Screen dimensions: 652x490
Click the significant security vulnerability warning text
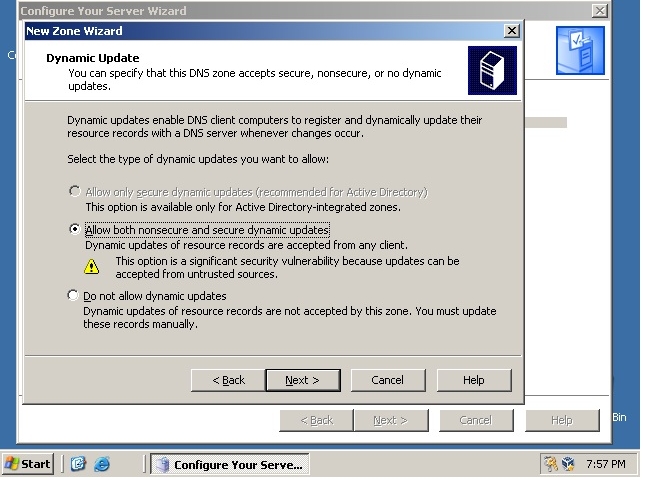coord(287,267)
